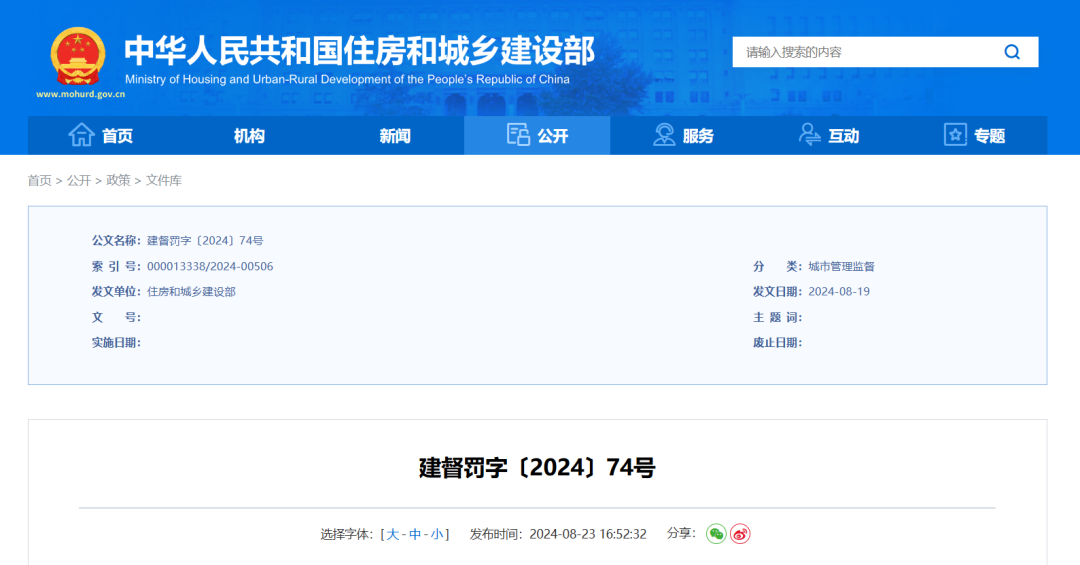
Task: Click the search magnifier icon
Action: [x=1012, y=52]
